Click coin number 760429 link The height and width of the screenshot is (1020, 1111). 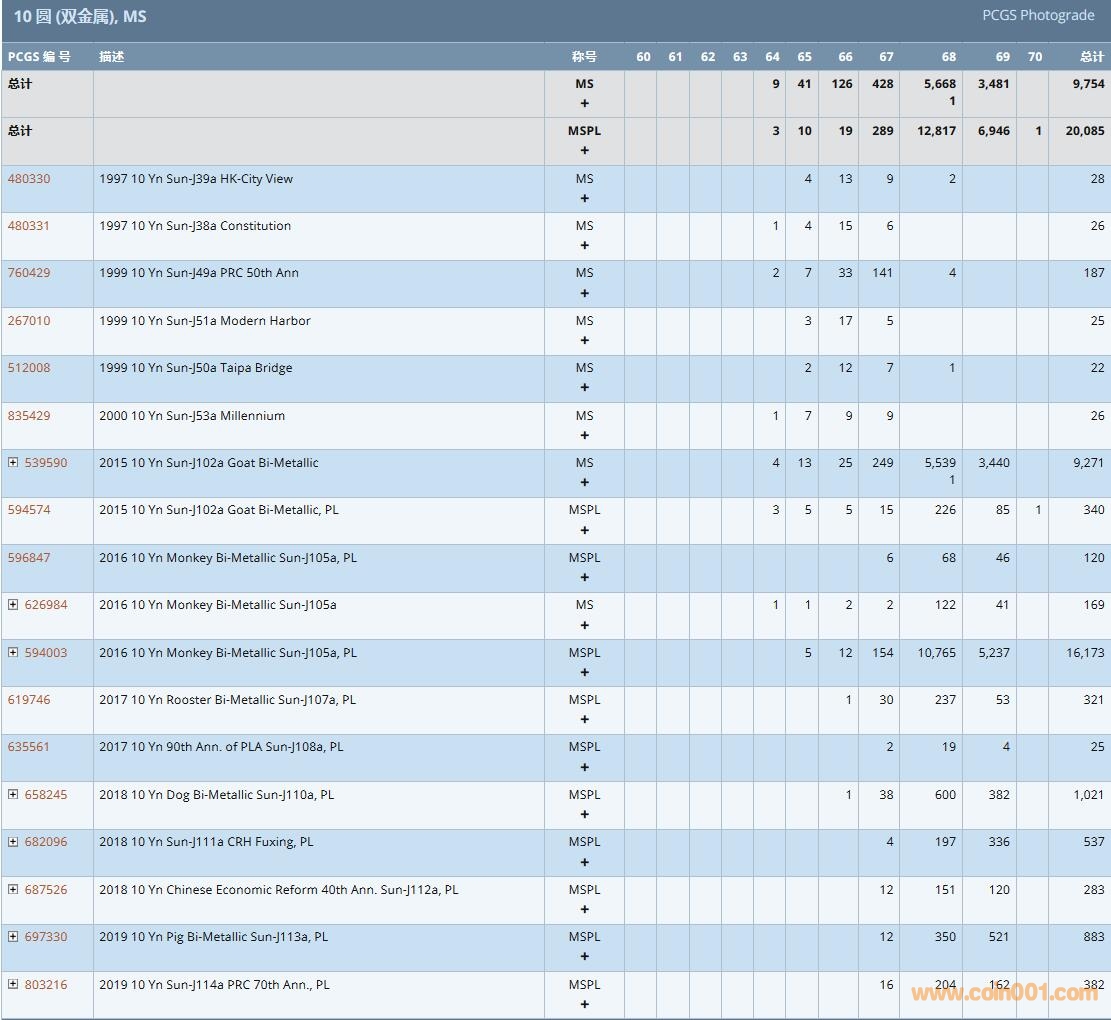tap(29, 273)
